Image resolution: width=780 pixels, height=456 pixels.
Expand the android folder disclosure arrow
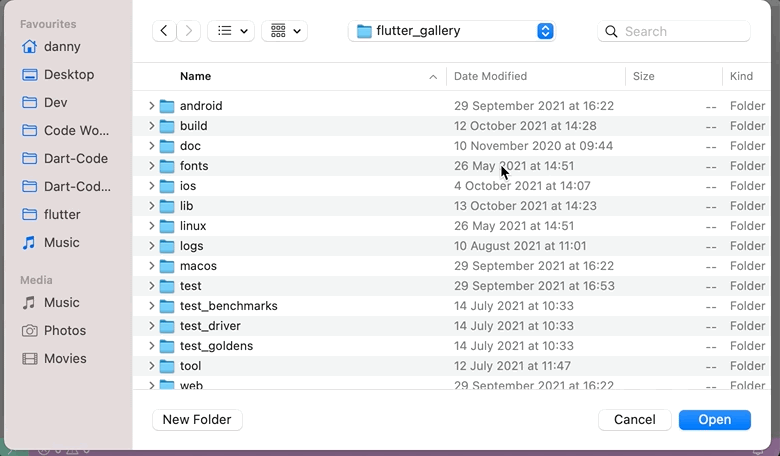click(x=151, y=105)
